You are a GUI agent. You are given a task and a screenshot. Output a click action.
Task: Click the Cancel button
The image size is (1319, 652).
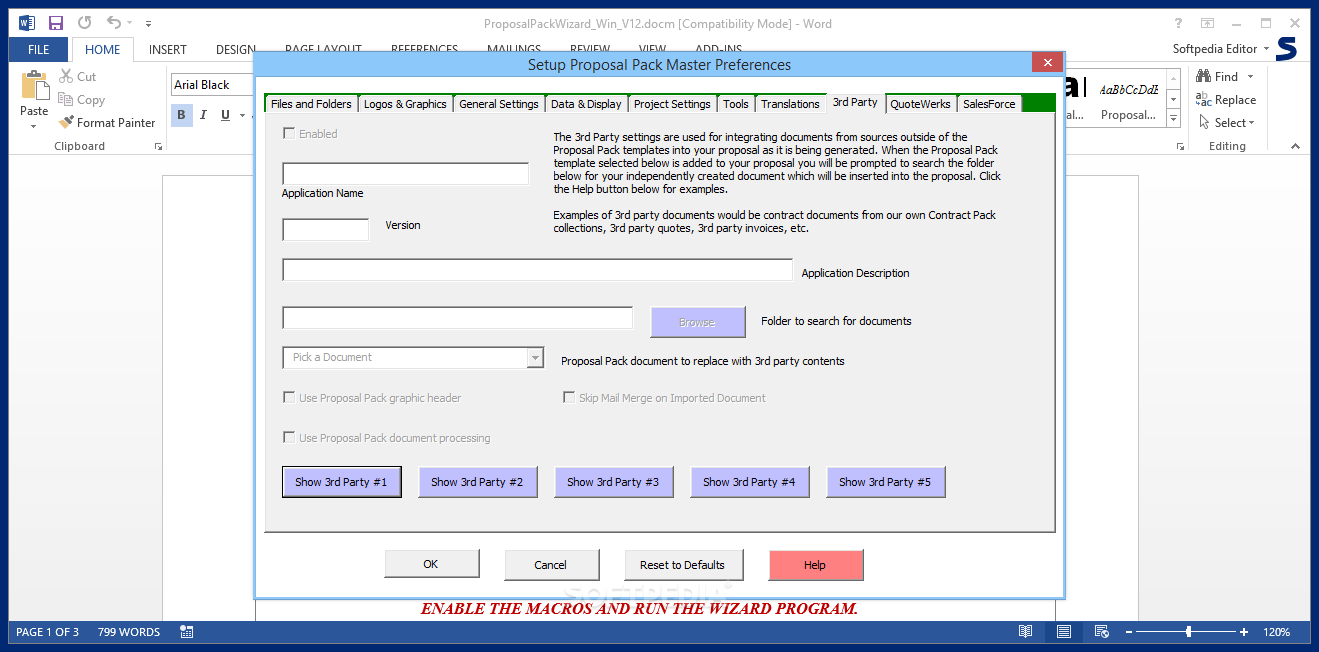[x=551, y=565]
